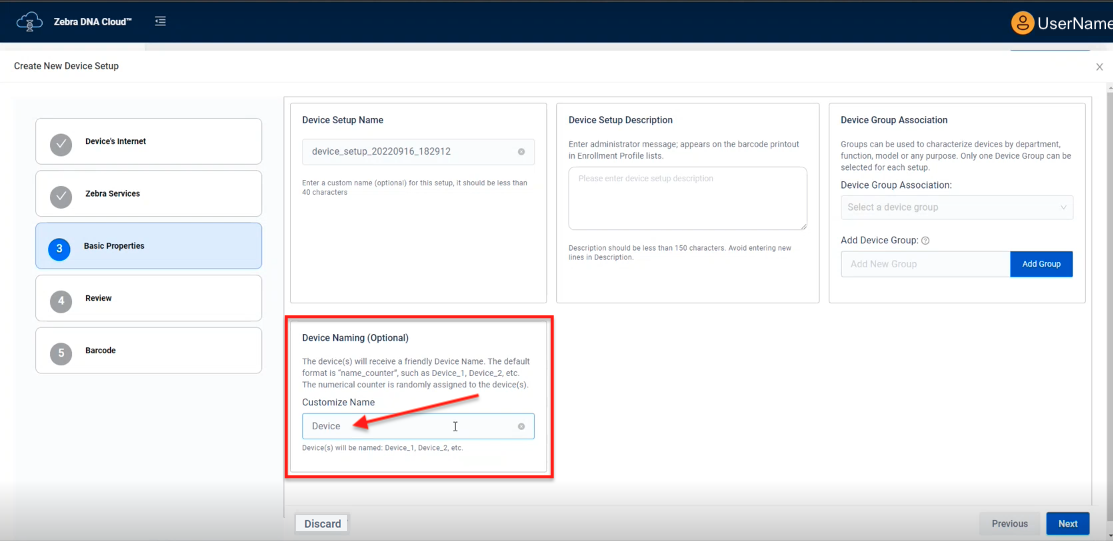Toggle the sidebar menu collapse icon

160,21
